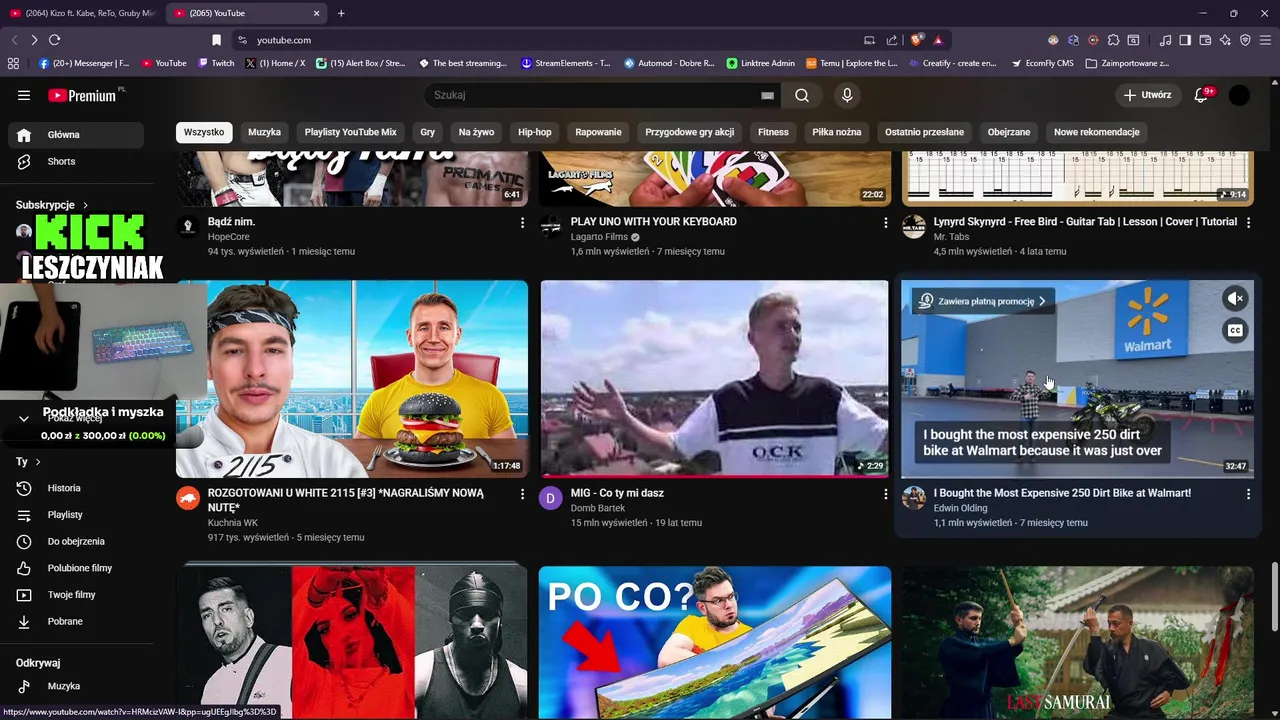
Task: Open more options for MIG - Co ty mi dasz
Action: (x=885, y=494)
